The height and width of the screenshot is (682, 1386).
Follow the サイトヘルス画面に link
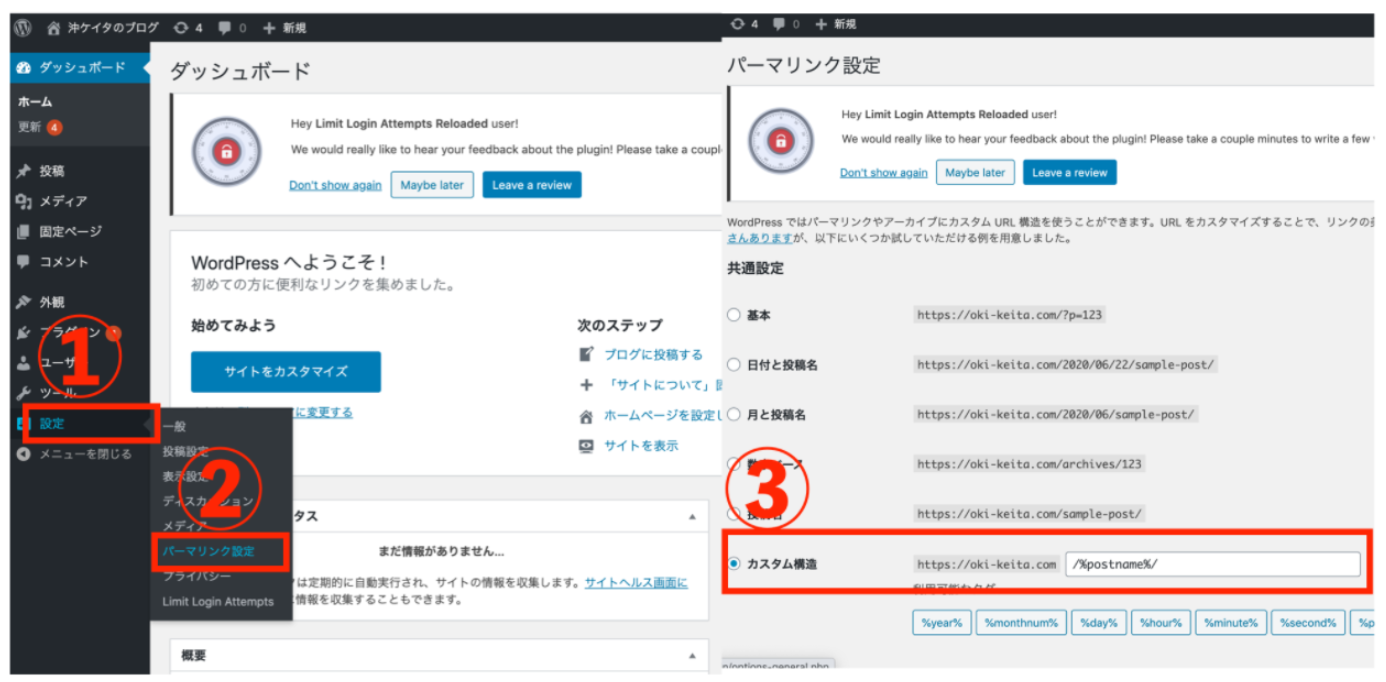pos(636,583)
